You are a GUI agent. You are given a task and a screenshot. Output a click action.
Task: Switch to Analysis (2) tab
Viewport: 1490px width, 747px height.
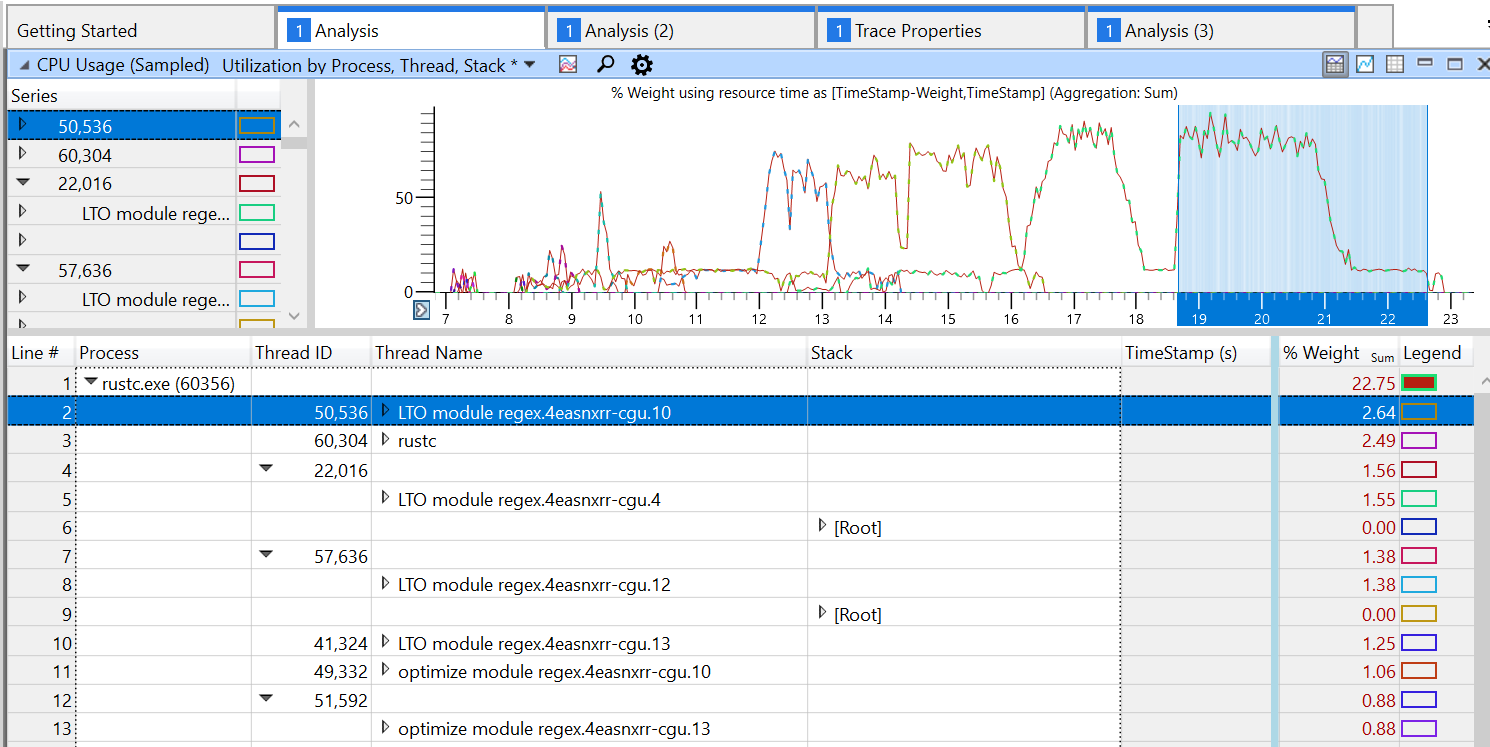[680, 30]
